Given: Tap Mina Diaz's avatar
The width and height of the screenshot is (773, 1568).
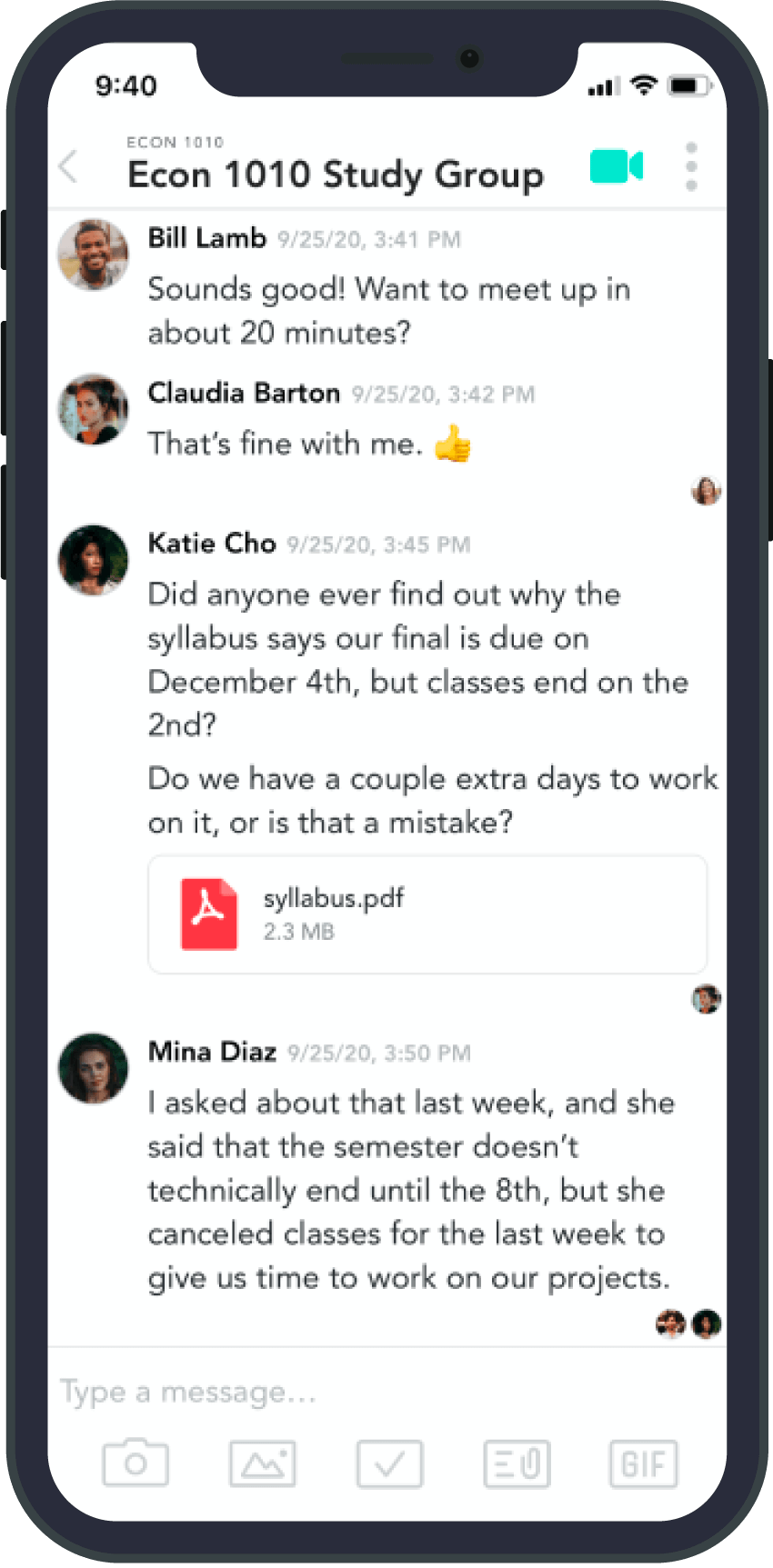Looking at the screenshot, I should coord(93,1068).
